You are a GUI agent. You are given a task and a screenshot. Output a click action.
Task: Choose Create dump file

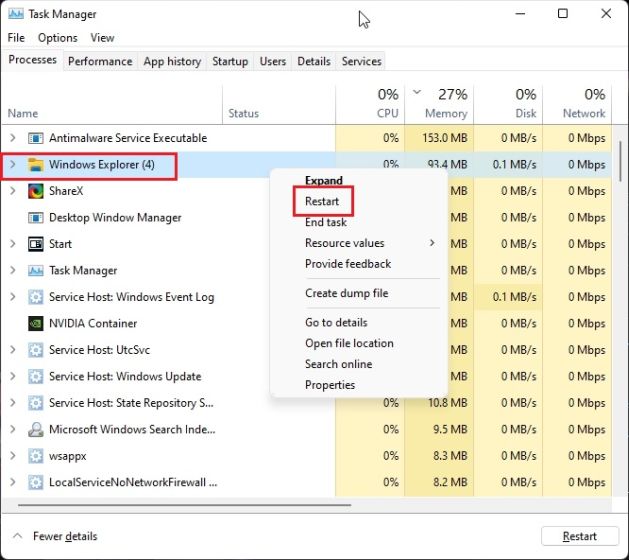tap(347, 293)
